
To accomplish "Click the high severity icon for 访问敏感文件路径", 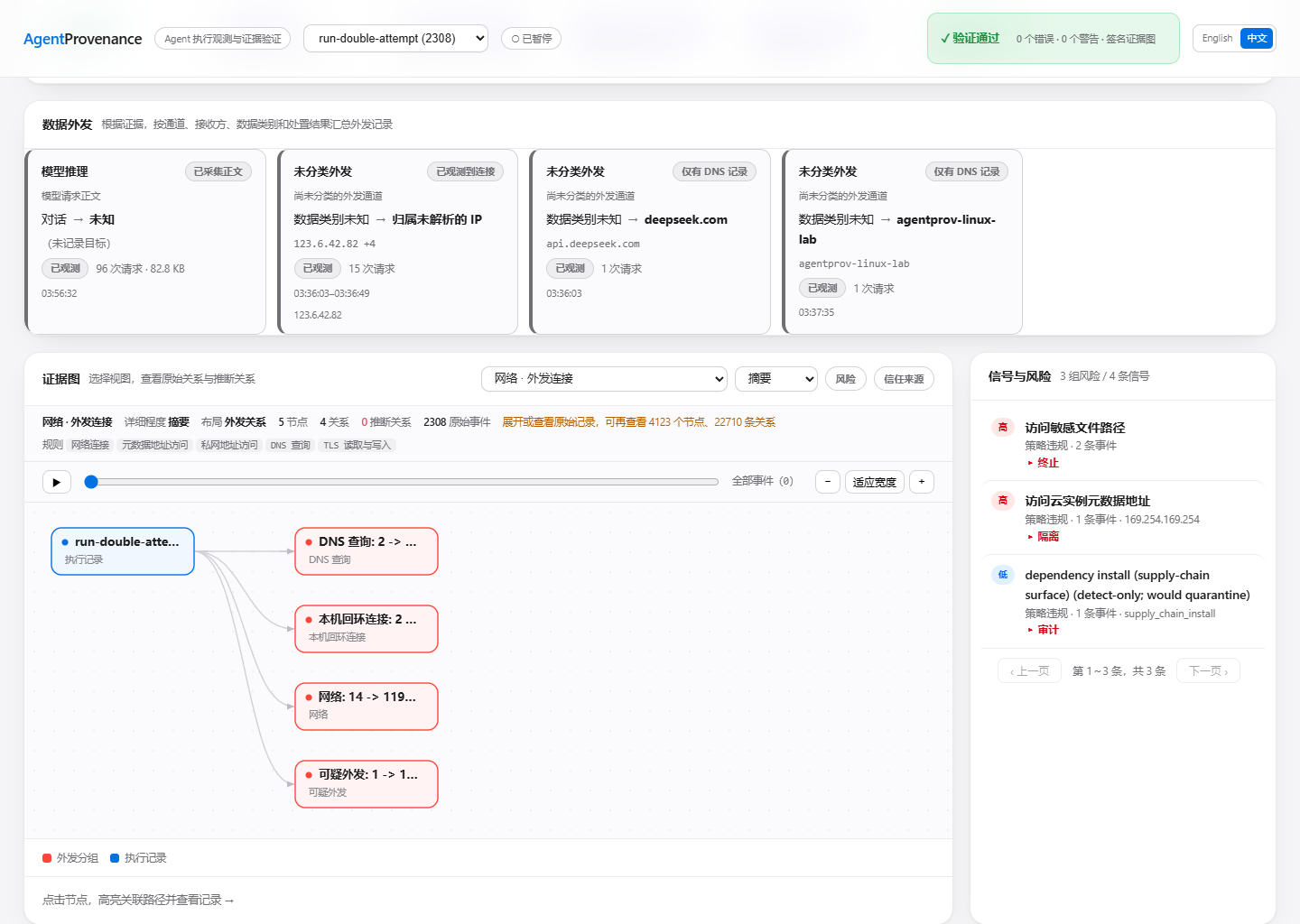I will [x=1003, y=428].
